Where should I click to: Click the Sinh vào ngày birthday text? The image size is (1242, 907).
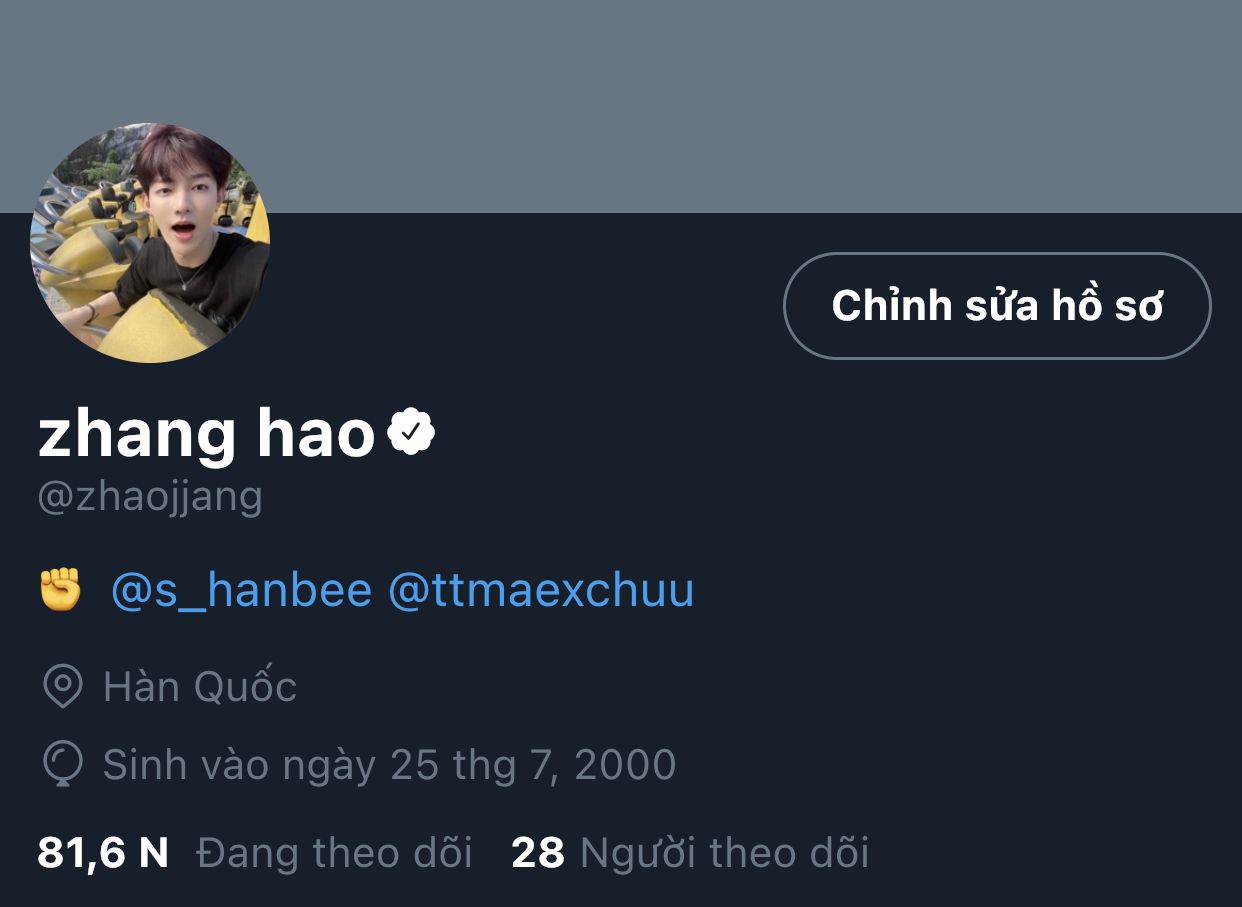(x=240, y=765)
